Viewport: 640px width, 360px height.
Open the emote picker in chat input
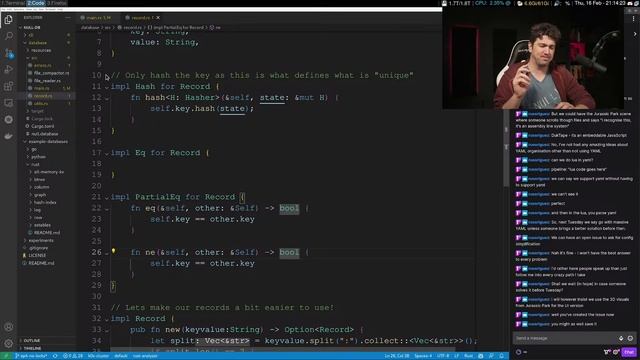(630, 338)
